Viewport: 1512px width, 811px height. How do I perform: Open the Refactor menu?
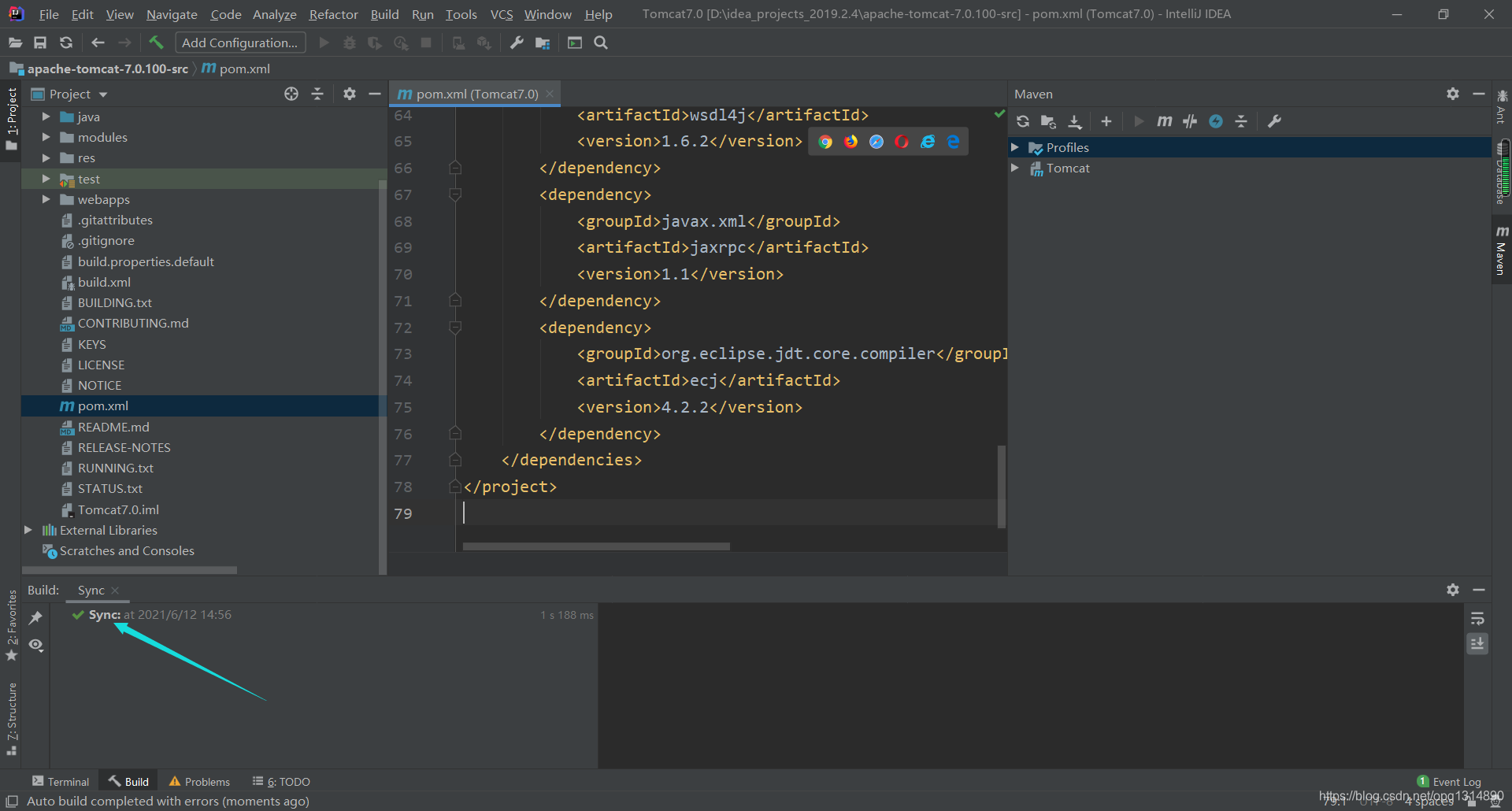click(x=333, y=14)
